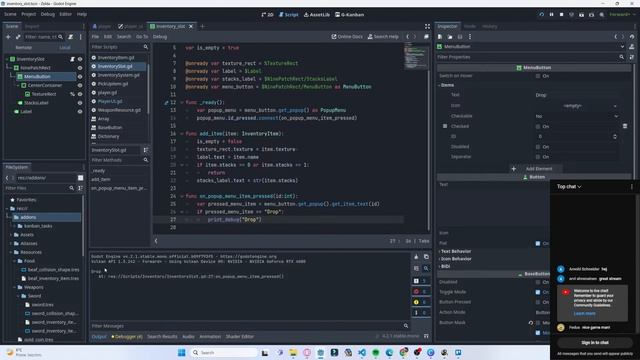
Task: Open the script icon on the InventorySlot node
Action: [72, 59]
